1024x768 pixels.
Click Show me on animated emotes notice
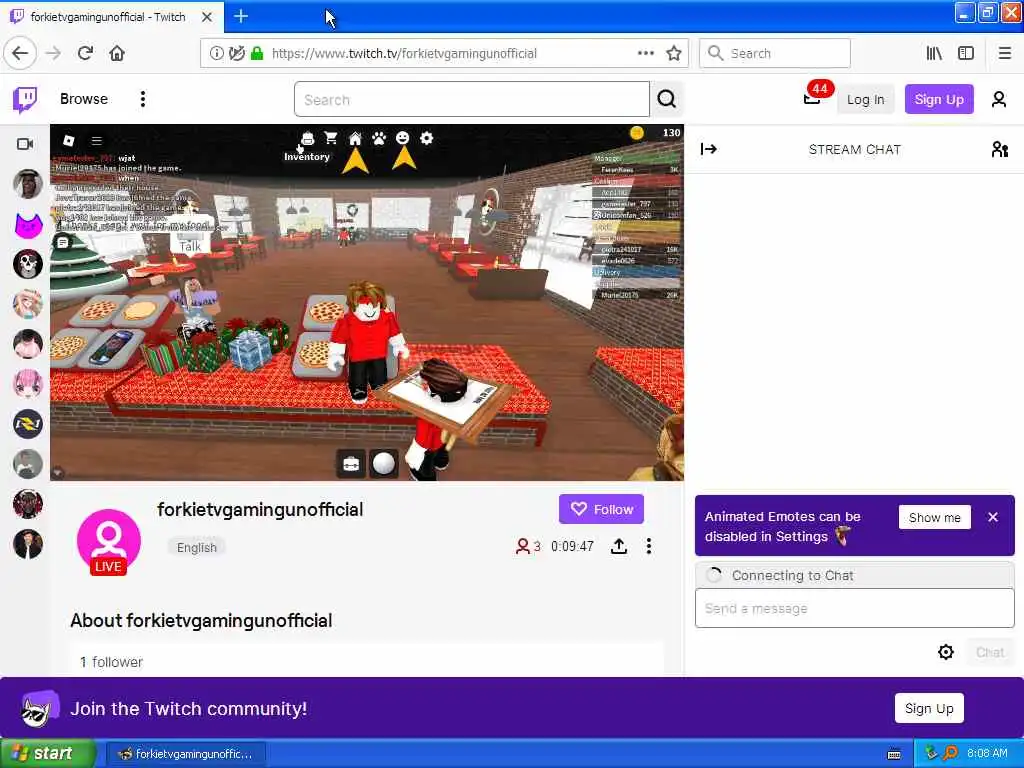935,518
